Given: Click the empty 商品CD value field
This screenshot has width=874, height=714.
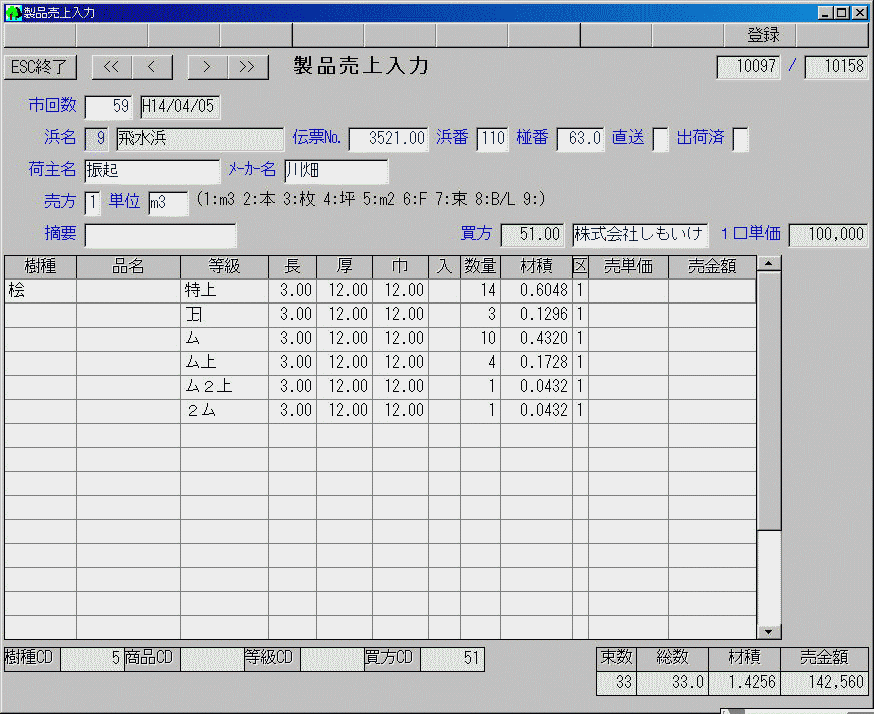Looking at the screenshot, I should [x=212, y=659].
